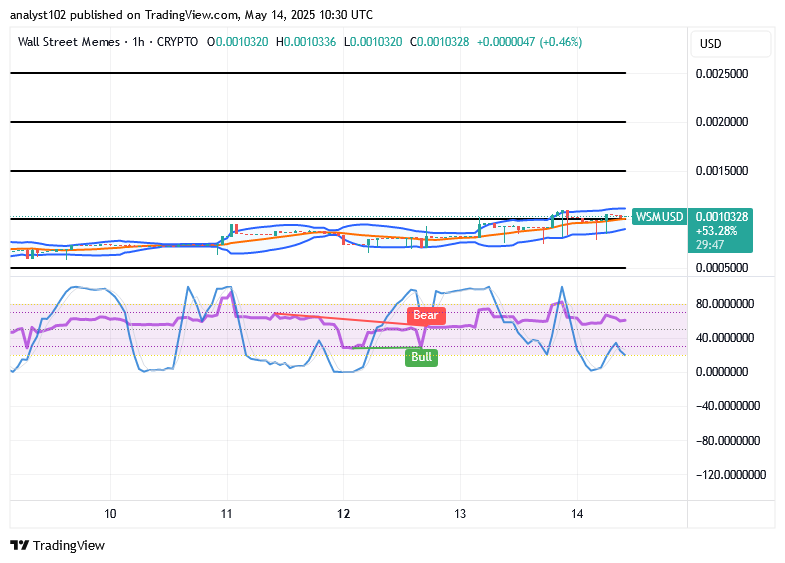This screenshot has width=785, height=563.
Task: Click the green bullish divergence line
Action: (386, 348)
